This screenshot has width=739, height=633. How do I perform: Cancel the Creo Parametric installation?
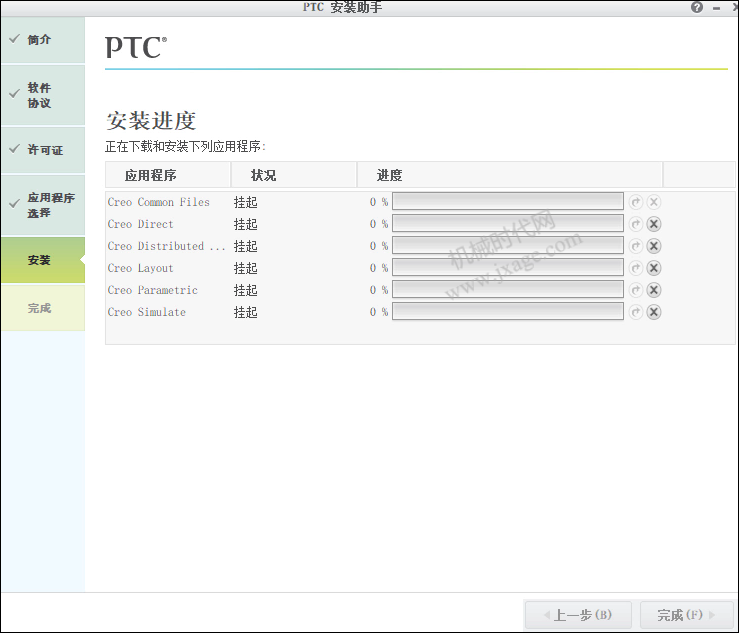654,290
